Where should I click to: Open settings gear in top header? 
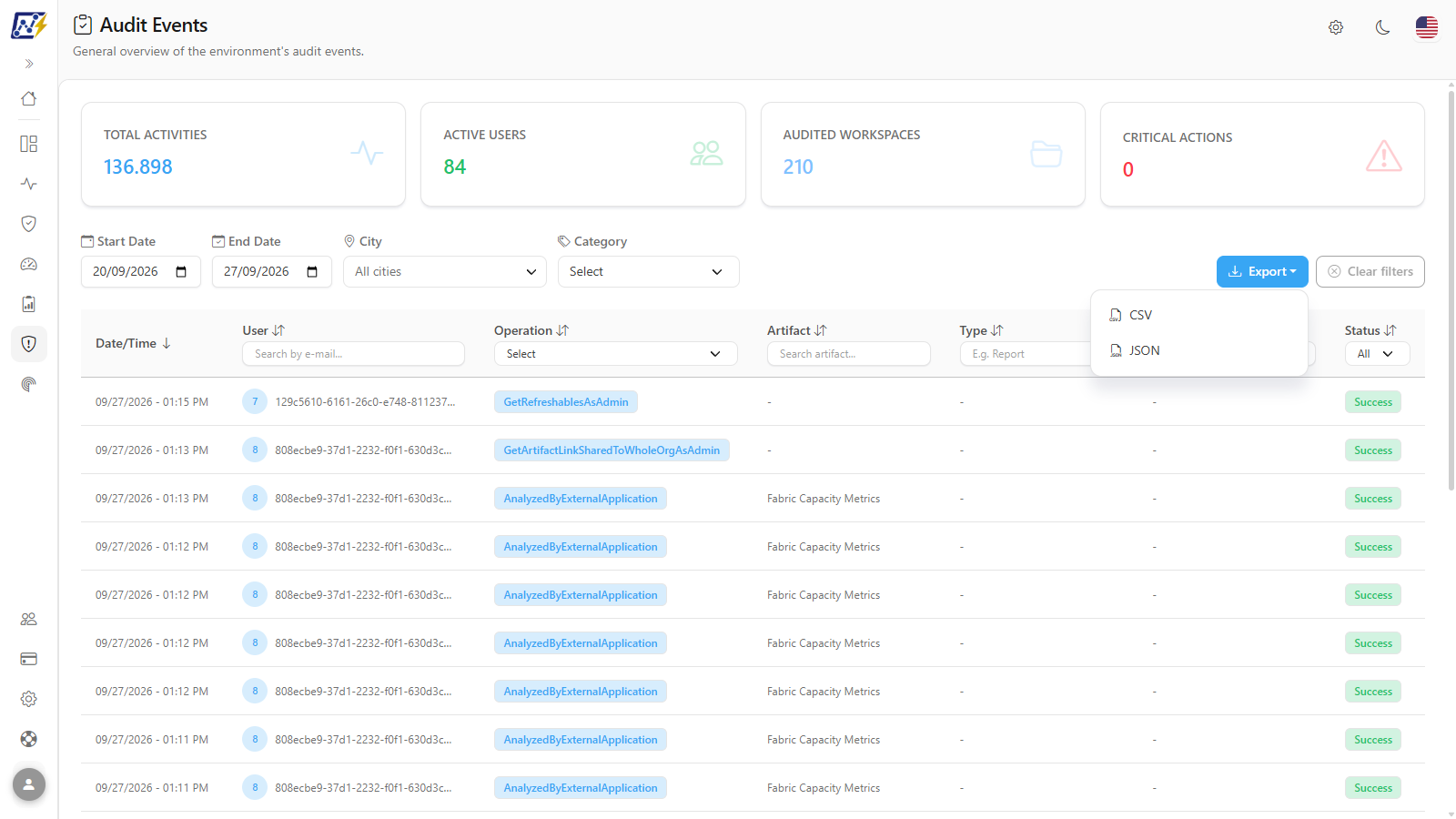pyautogui.click(x=1336, y=27)
